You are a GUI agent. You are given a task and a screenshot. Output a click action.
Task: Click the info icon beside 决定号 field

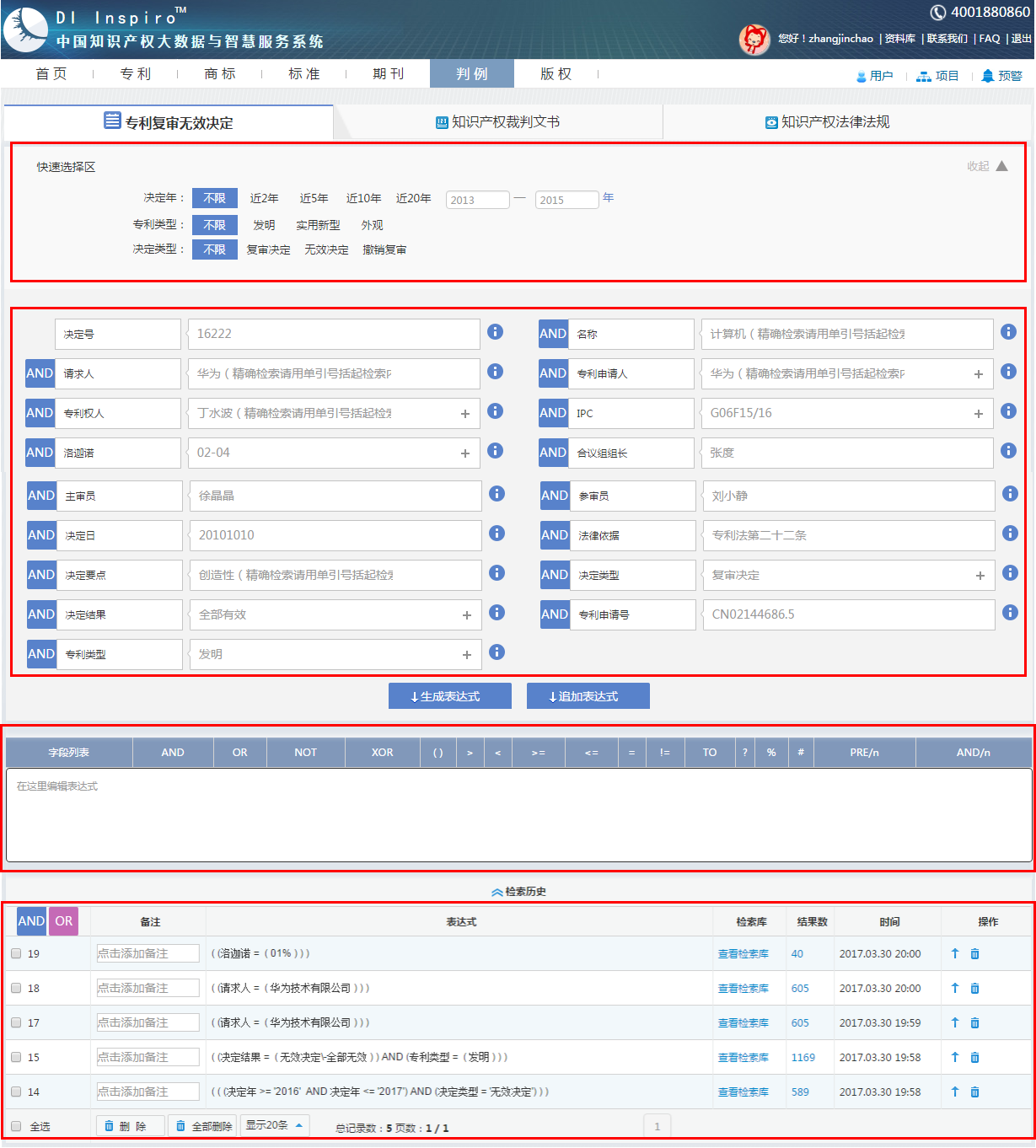pos(496,332)
